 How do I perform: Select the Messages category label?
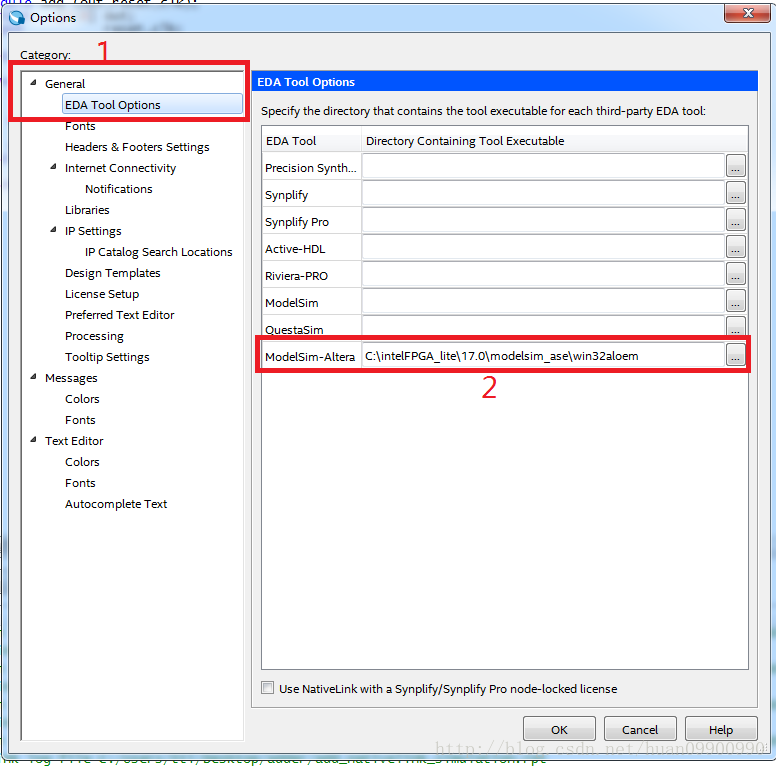(71, 378)
